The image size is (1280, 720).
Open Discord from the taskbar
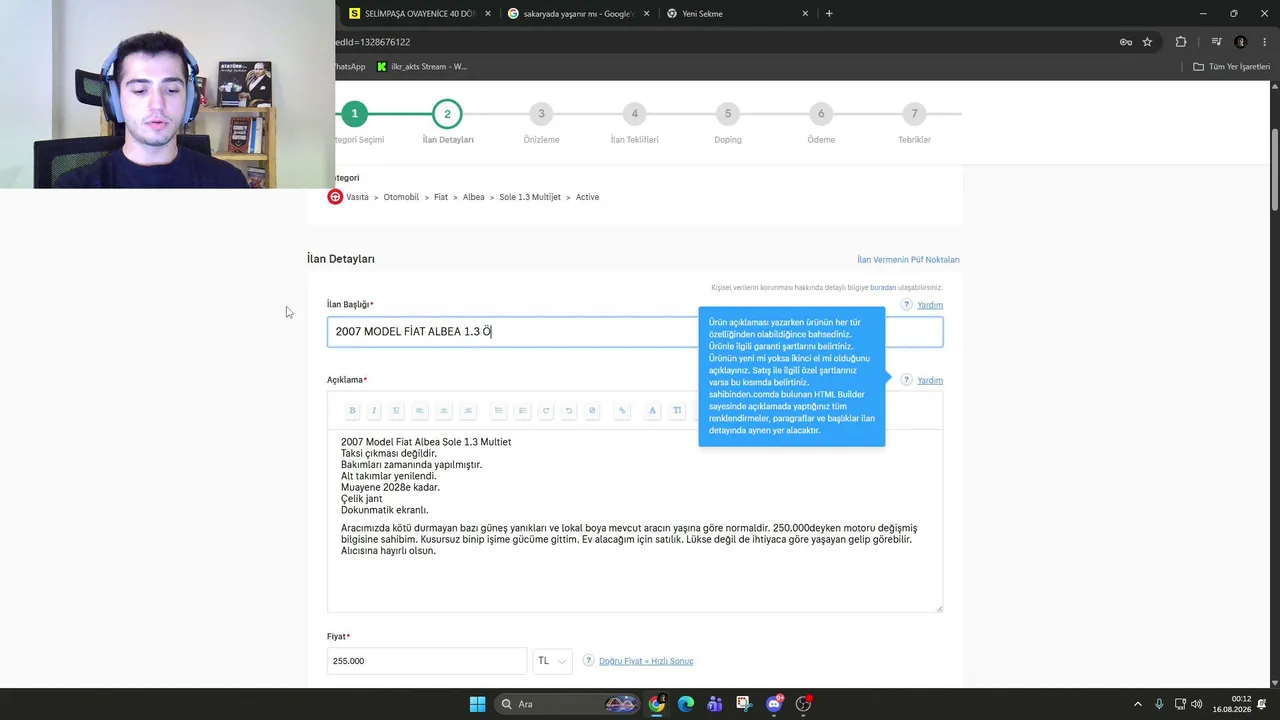[x=774, y=704]
